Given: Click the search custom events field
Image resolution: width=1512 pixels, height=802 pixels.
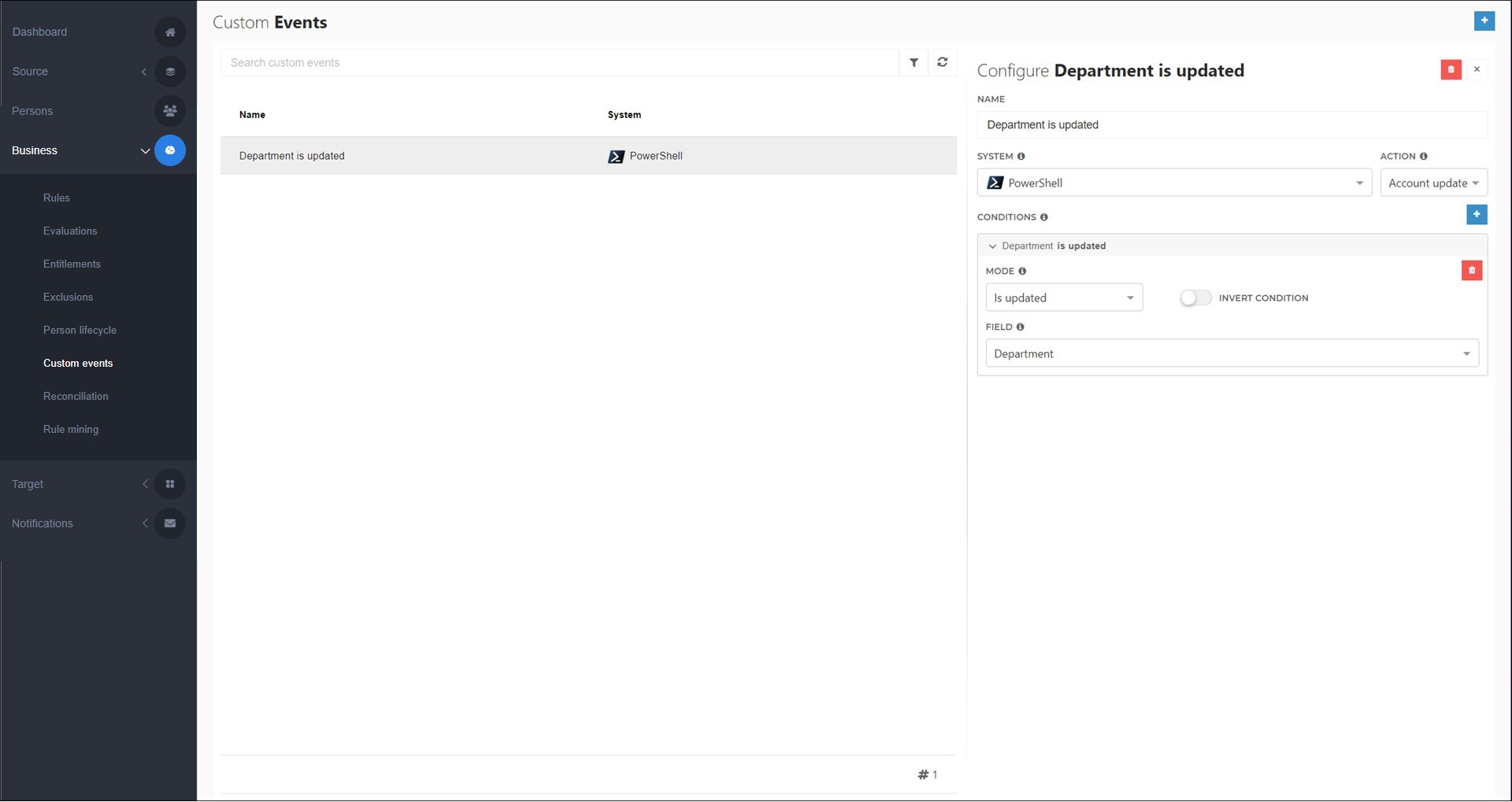Looking at the screenshot, I should (559, 62).
